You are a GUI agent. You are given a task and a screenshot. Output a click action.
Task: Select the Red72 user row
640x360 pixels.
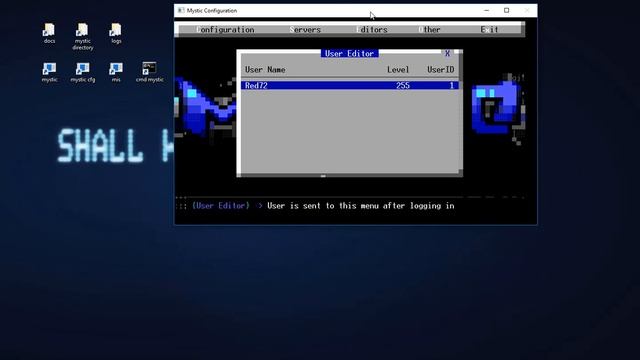point(350,85)
